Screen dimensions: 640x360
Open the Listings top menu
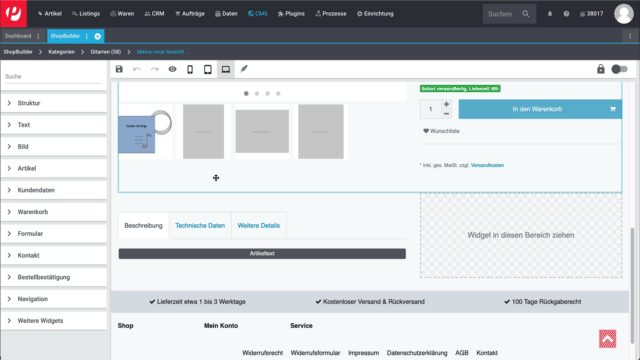pyautogui.click(x=86, y=14)
